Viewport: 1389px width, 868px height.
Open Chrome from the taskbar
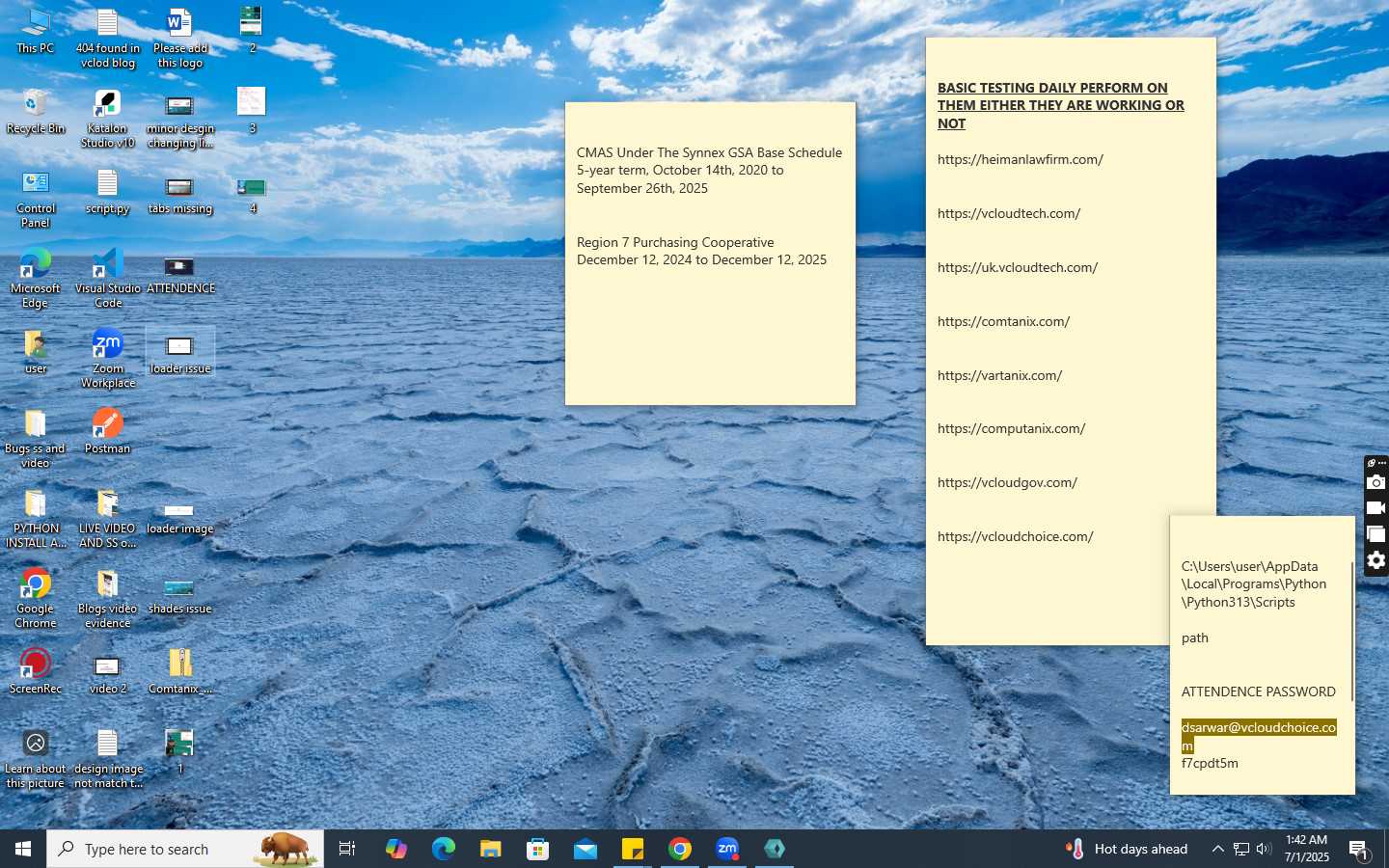pyautogui.click(x=680, y=849)
